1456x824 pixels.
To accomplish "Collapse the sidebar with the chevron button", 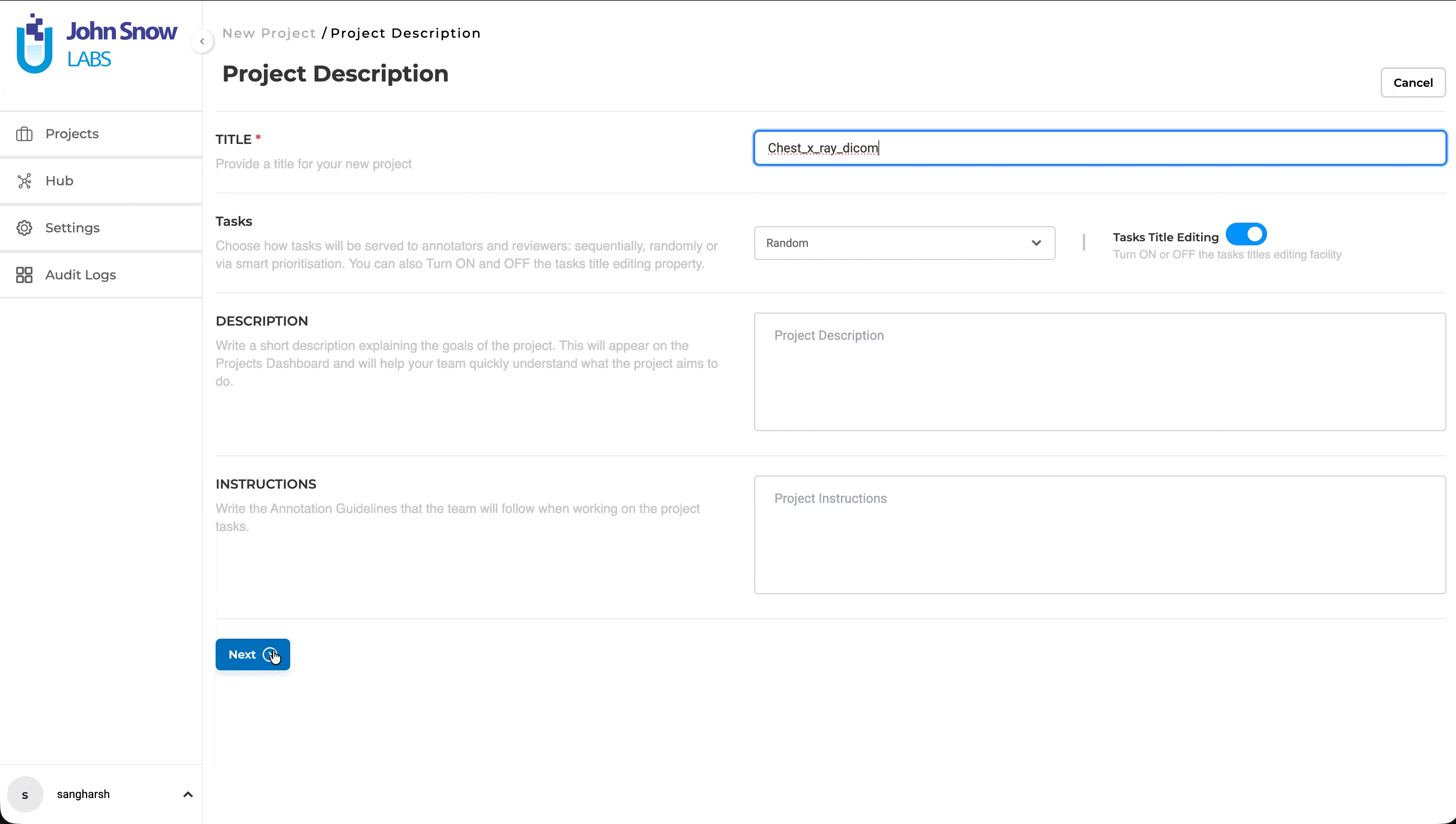I will tap(202, 41).
